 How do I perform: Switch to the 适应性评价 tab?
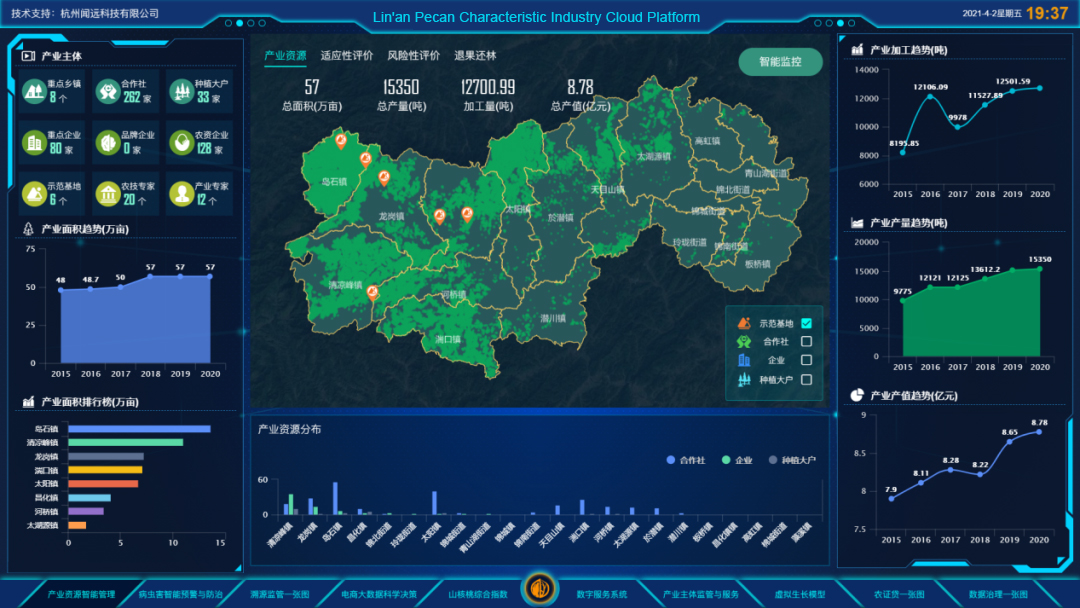coord(346,56)
